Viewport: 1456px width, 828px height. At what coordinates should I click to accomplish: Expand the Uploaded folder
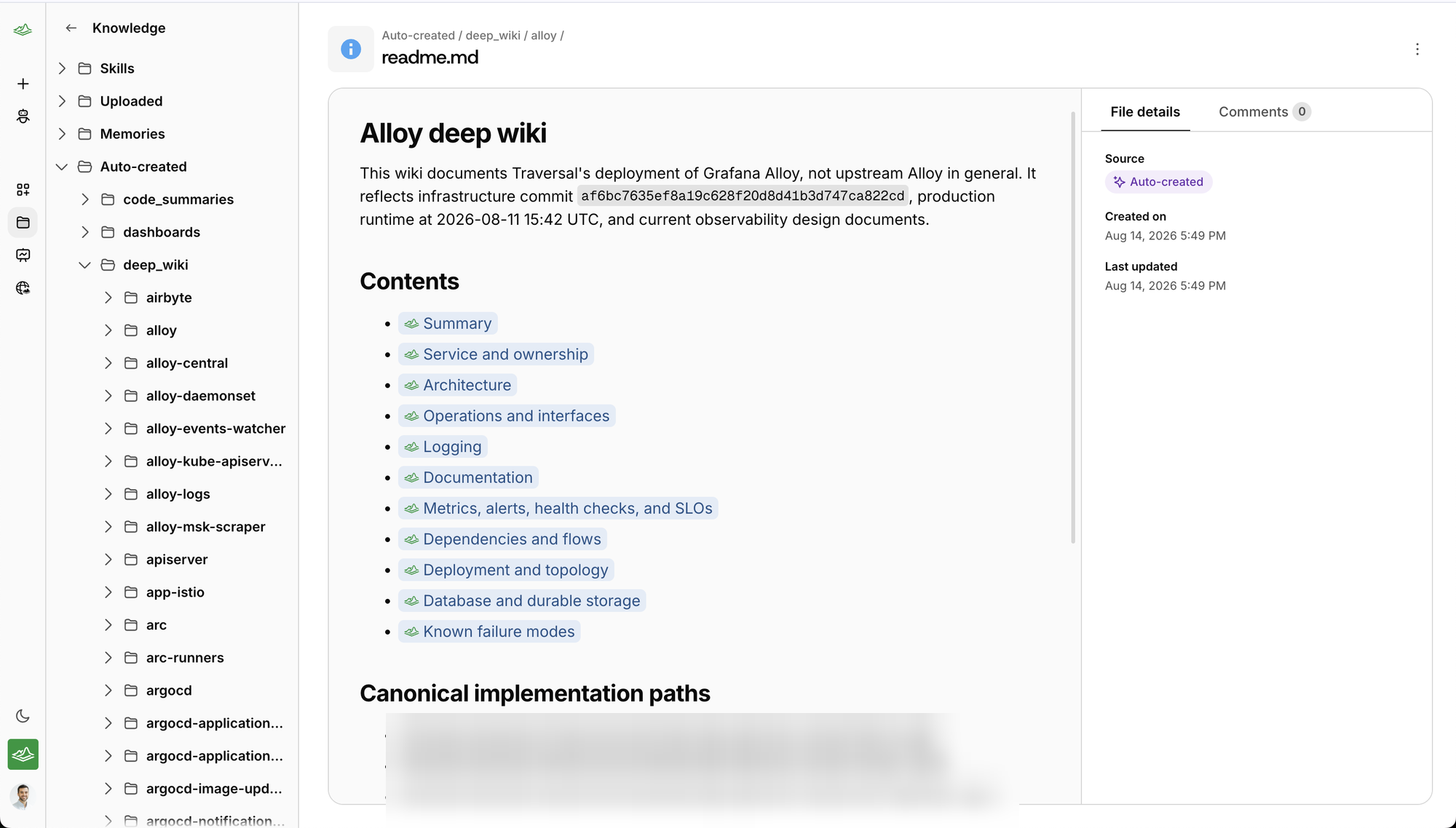[62, 101]
